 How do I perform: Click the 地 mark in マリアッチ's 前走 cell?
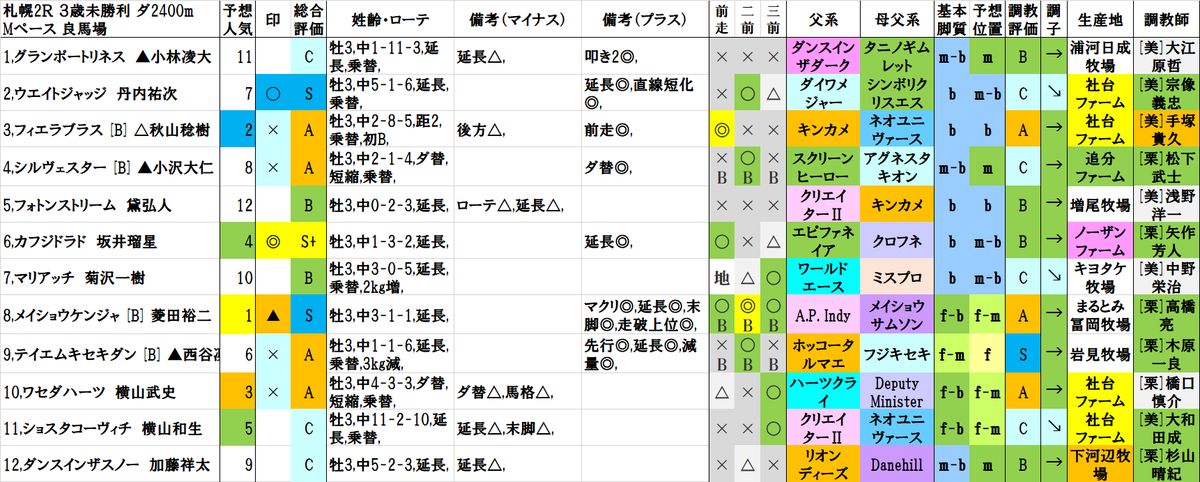point(721,278)
